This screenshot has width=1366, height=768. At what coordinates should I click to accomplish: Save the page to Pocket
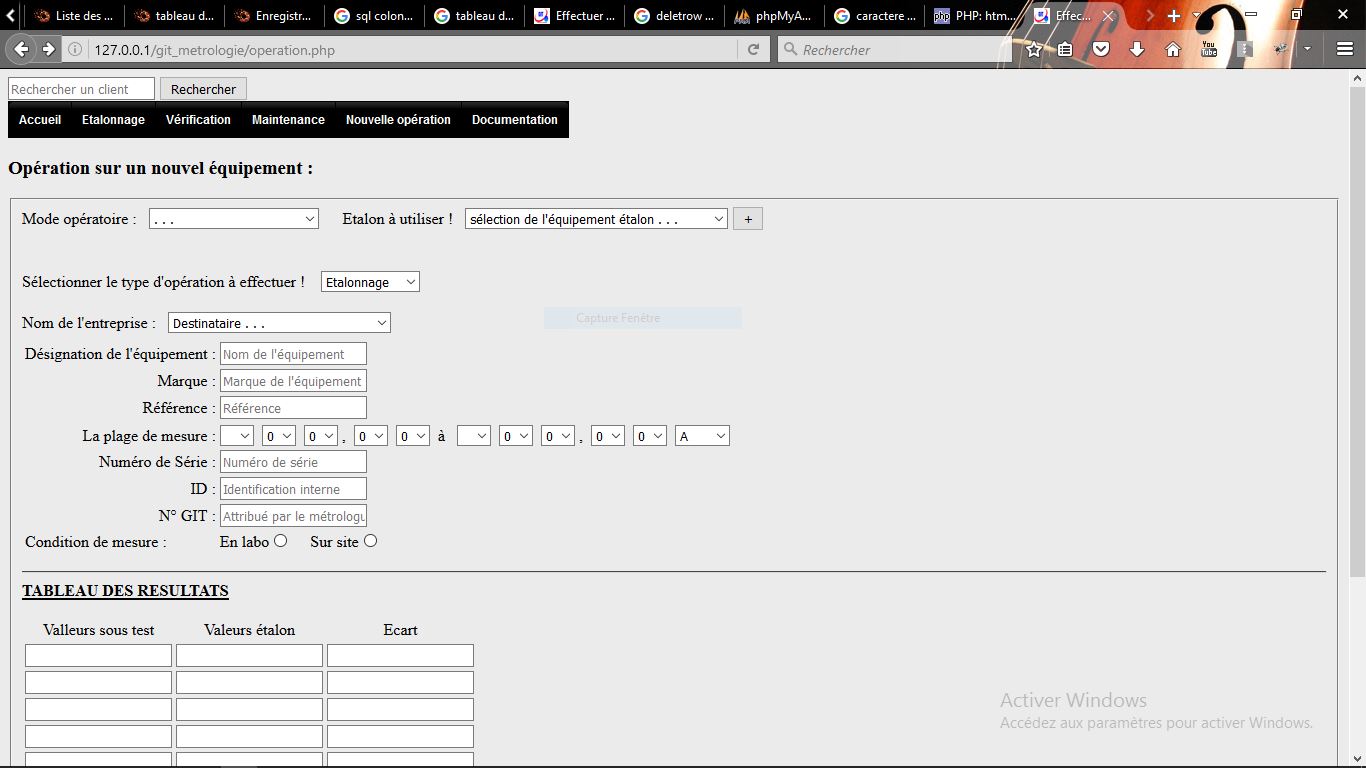(1101, 47)
